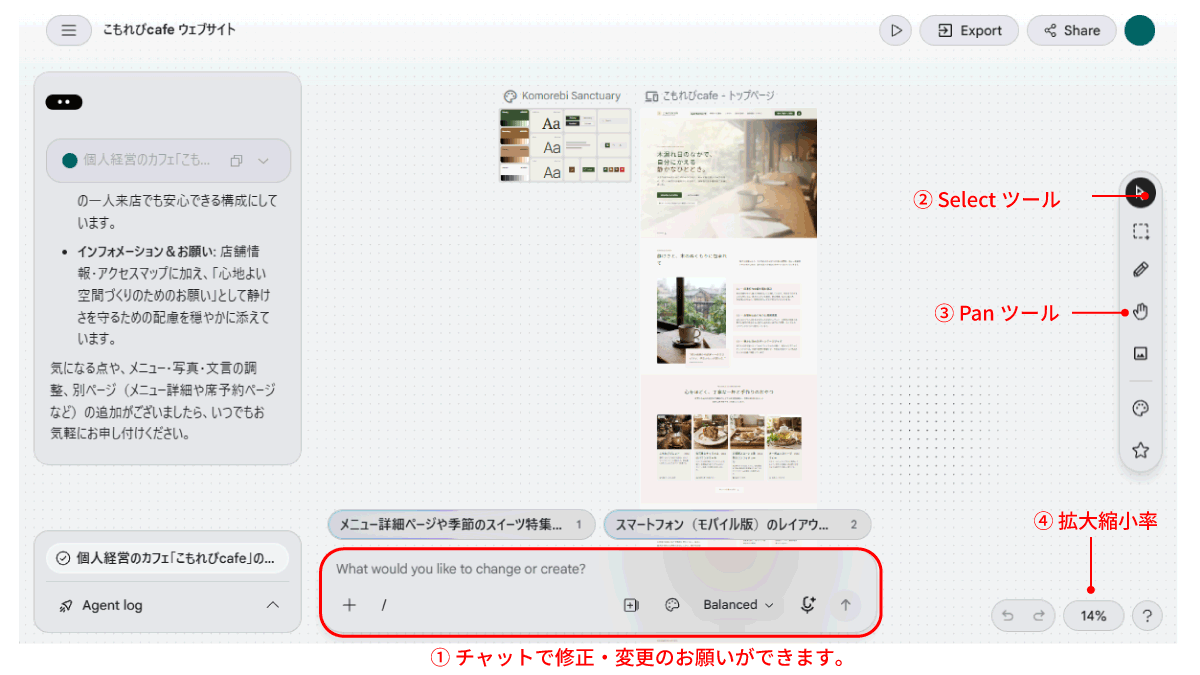Open the 14% zoom level menu
The width and height of the screenshot is (1200, 675).
pyautogui.click(x=1093, y=616)
